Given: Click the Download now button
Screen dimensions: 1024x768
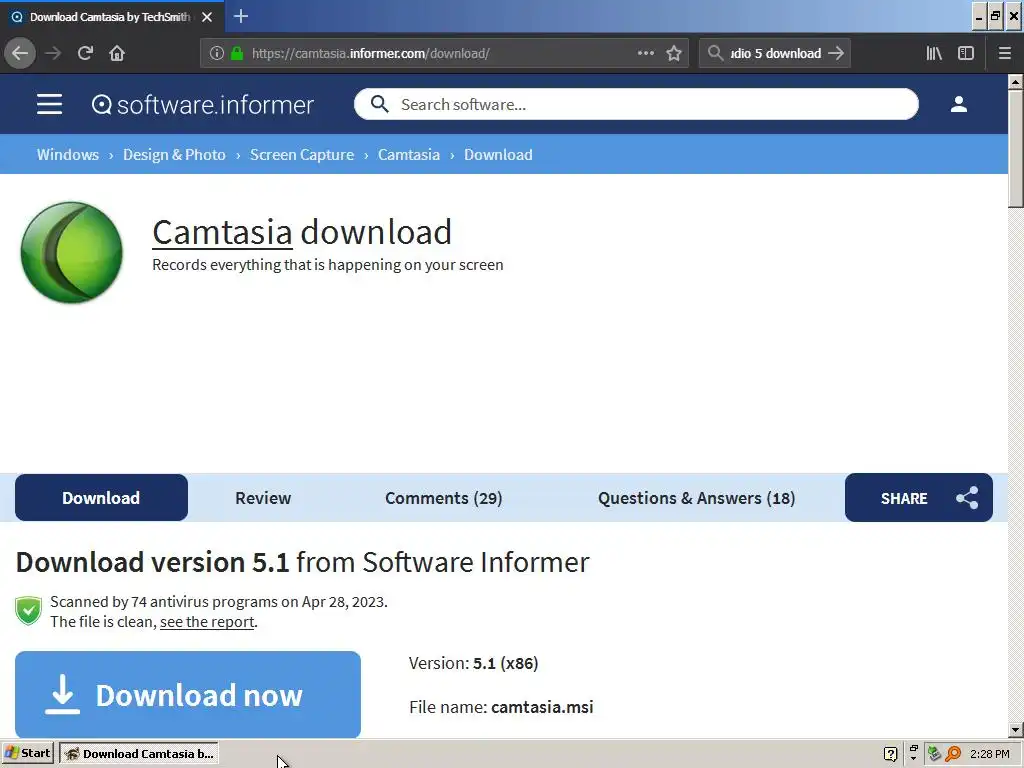Looking at the screenshot, I should [188, 694].
